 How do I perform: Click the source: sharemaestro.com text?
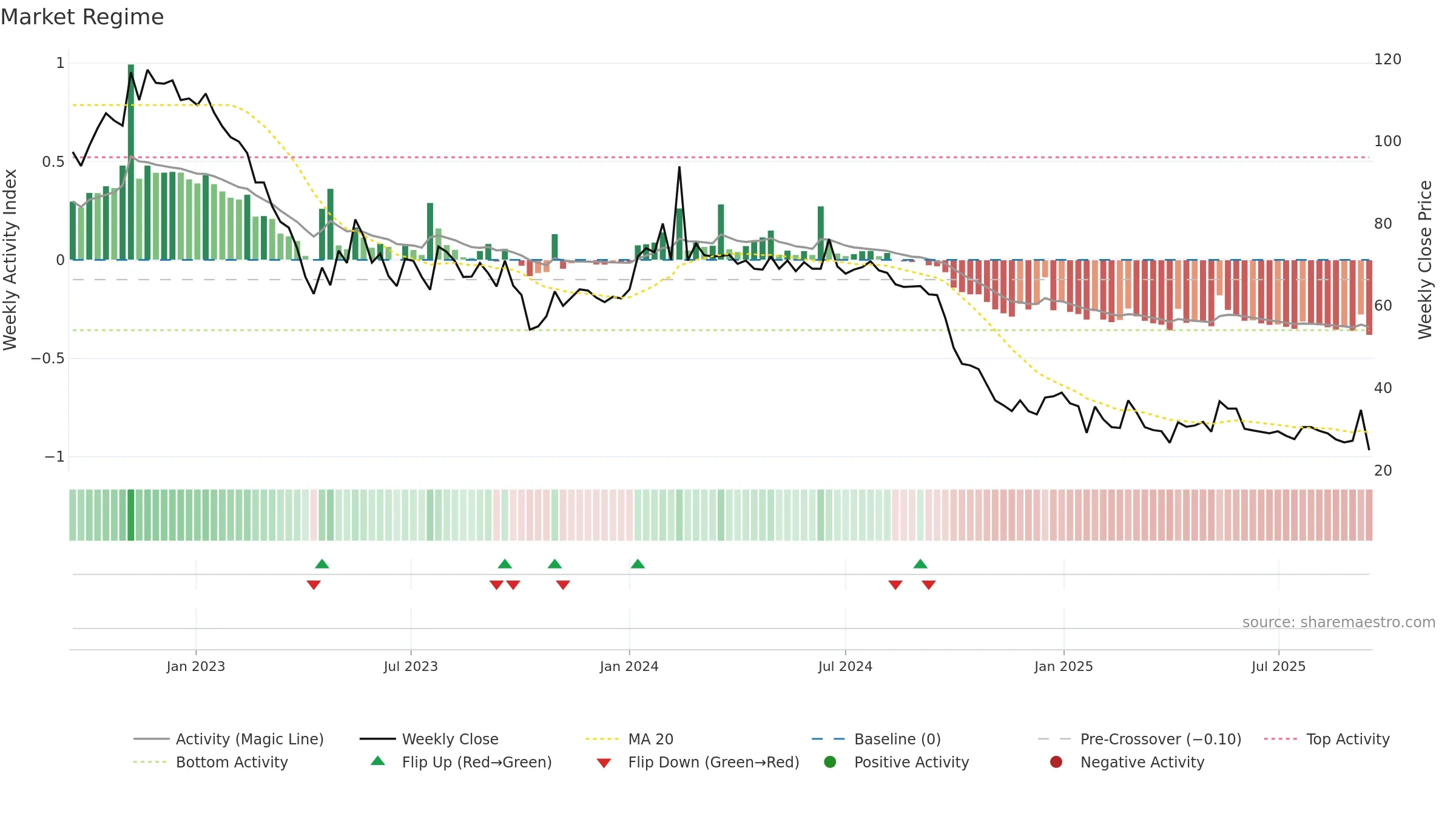[x=1339, y=622]
